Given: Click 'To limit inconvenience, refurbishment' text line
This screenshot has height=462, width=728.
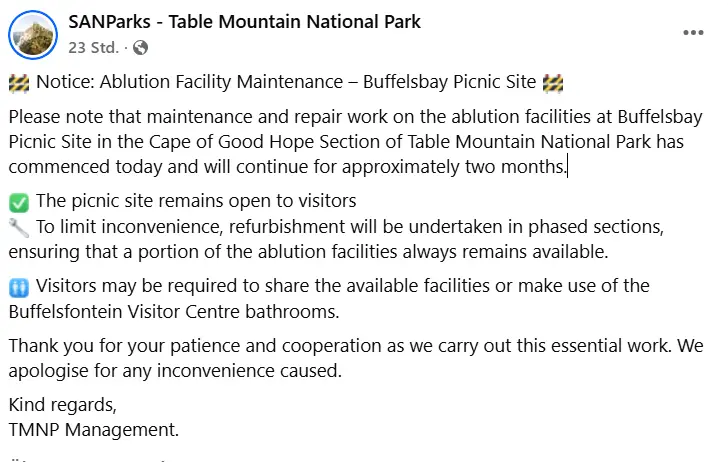Looking at the screenshot, I should (350, 227).
